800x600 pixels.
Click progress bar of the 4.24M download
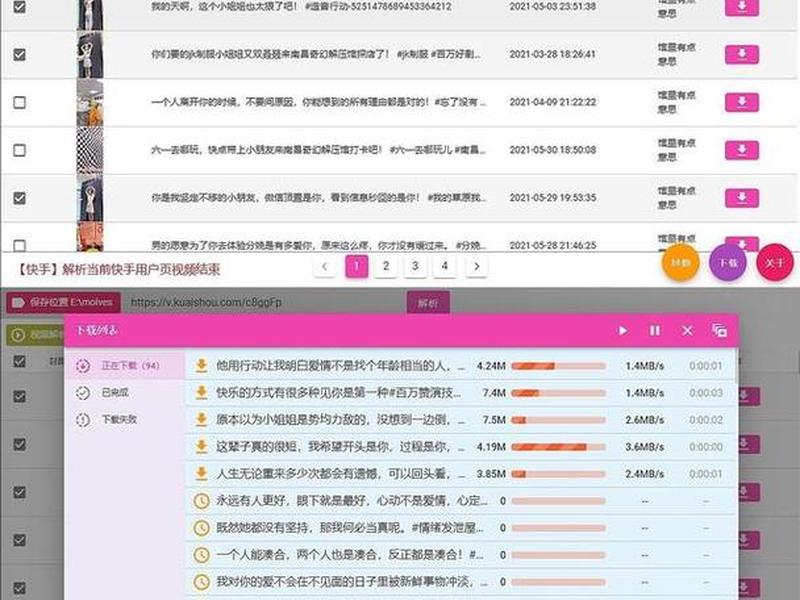(x=559, y=366)
